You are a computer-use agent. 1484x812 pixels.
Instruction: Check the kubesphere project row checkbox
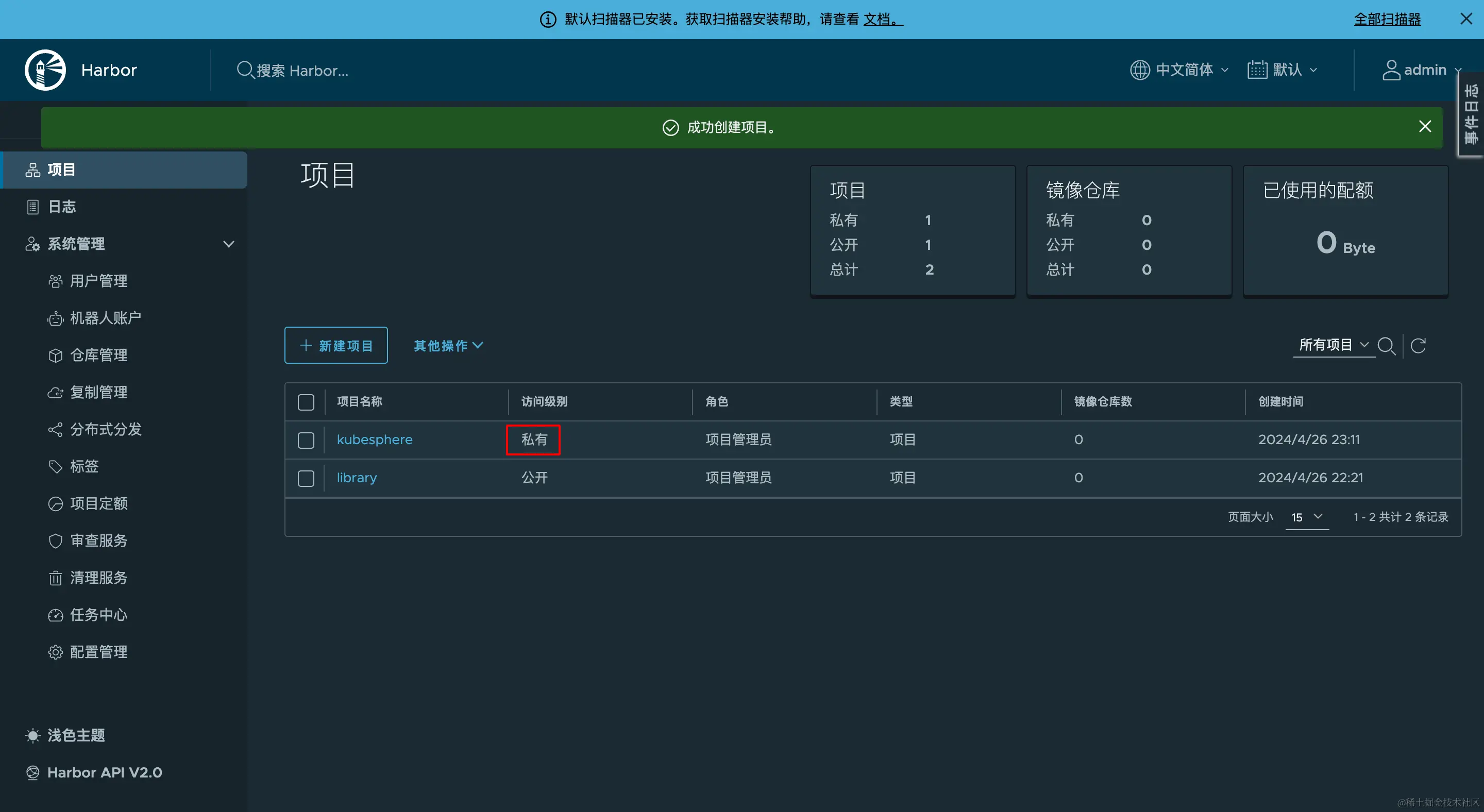click(x=306, y=439)
